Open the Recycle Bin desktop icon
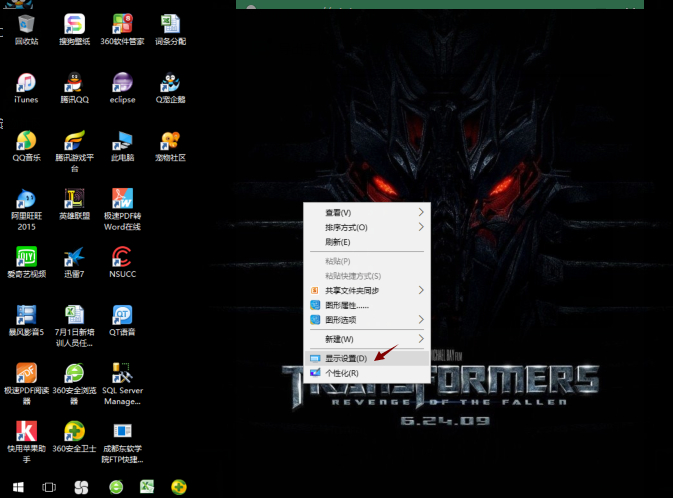This screenshot has width=673, height=498. 26,29
